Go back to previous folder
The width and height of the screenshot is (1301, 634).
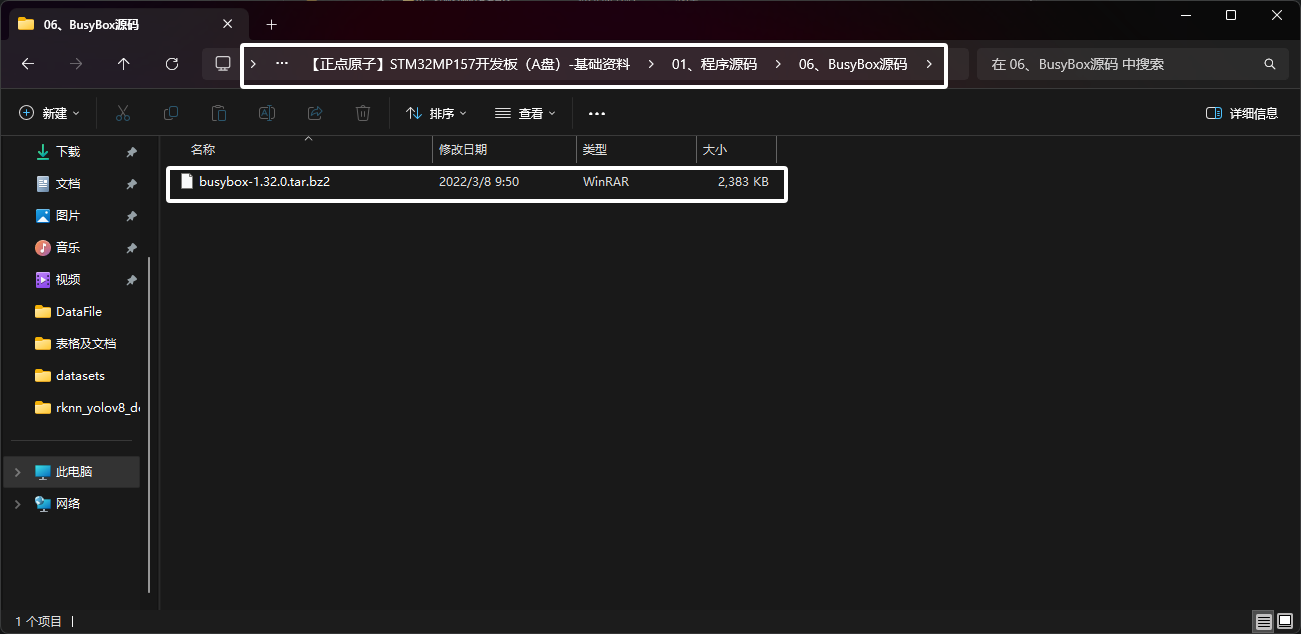click(28, 64)
